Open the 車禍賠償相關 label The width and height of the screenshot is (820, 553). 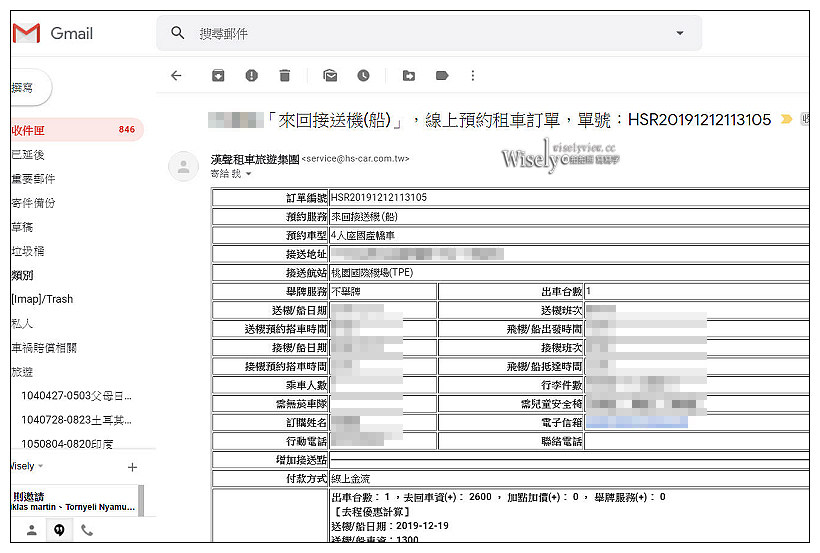tap(44, 347)
